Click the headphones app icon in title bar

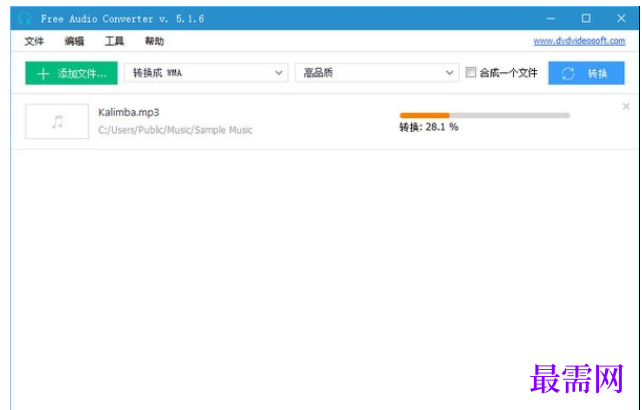coord(25,19)
